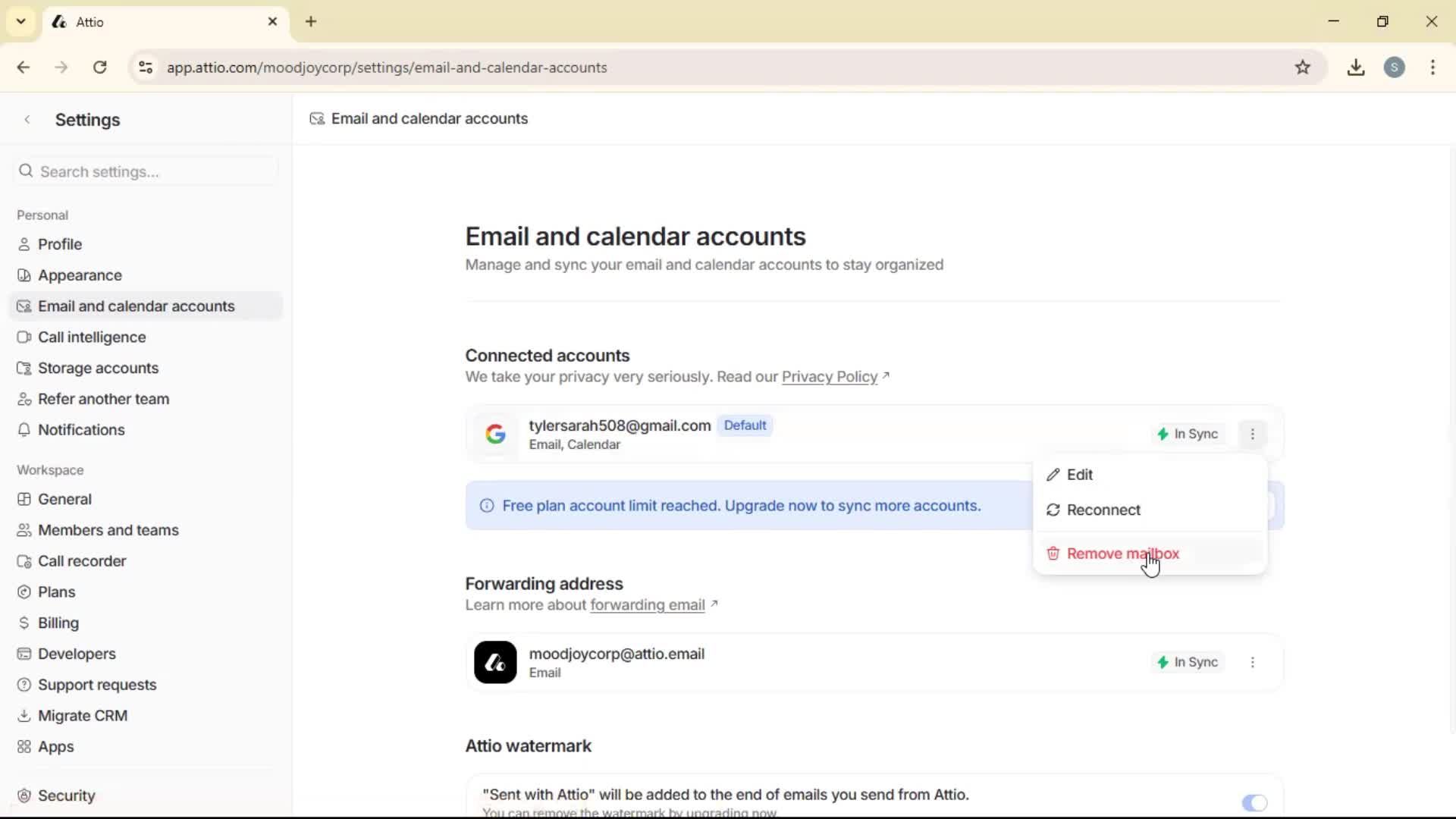Choose Edit from the account context menu
1456x819 pixels.
tap(1080, 475)
